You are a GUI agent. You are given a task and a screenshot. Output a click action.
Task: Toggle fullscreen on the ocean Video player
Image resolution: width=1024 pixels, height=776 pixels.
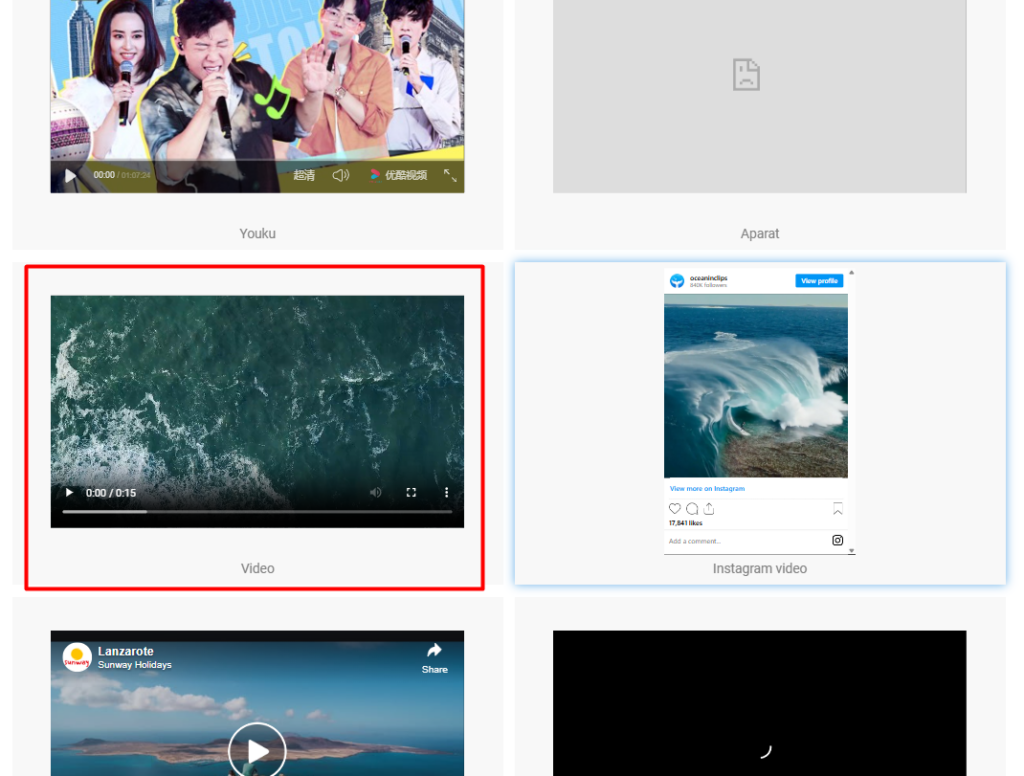tap(411, 493)
